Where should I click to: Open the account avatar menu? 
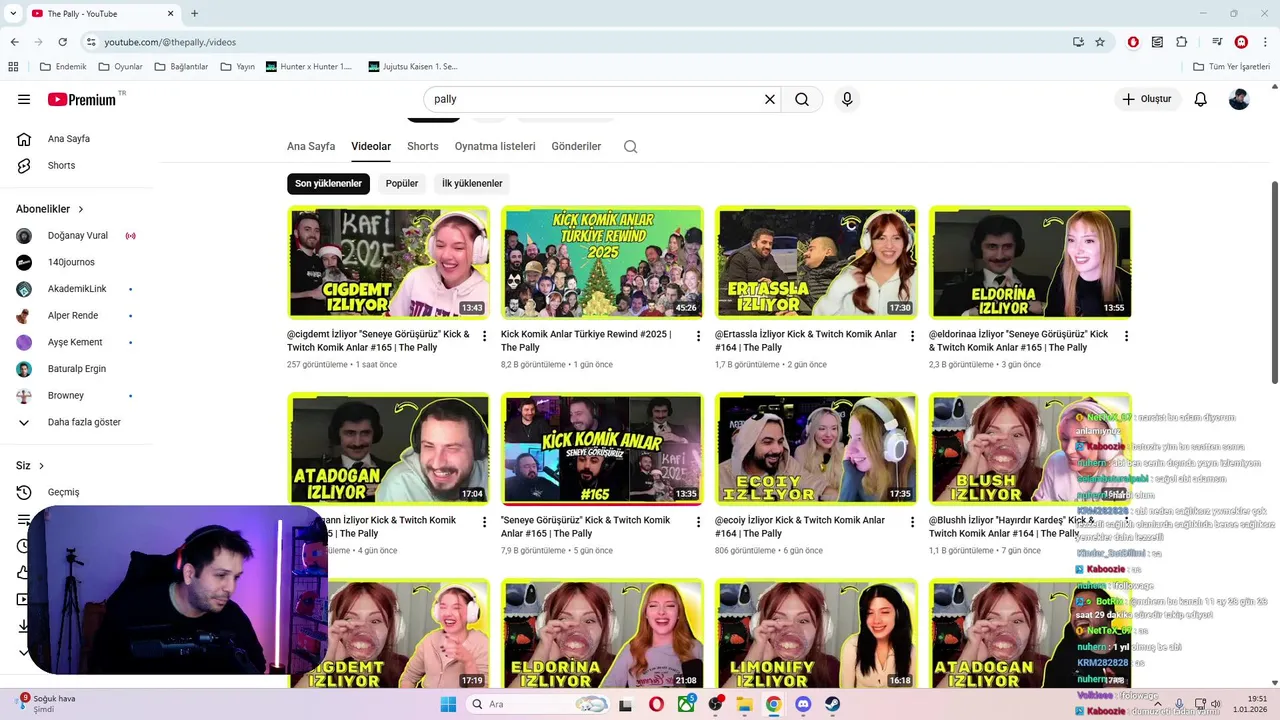[x=1239, y=99]
